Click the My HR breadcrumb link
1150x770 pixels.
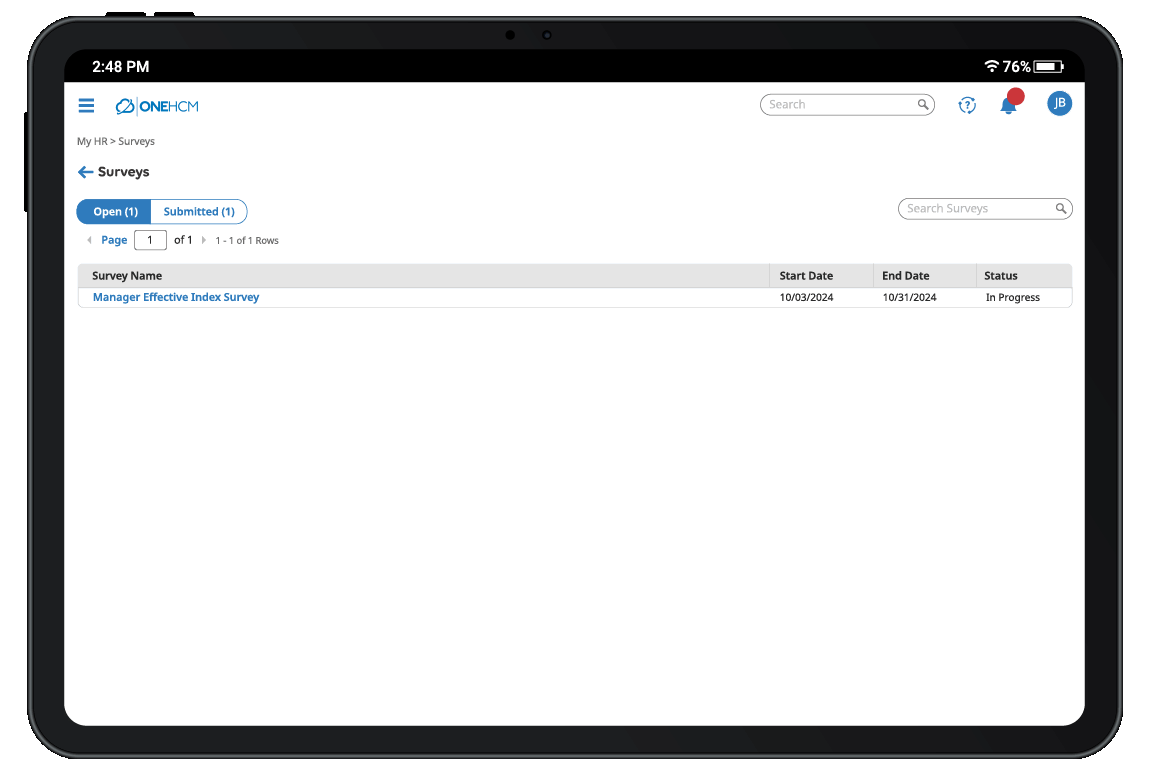tap(93, 141)
